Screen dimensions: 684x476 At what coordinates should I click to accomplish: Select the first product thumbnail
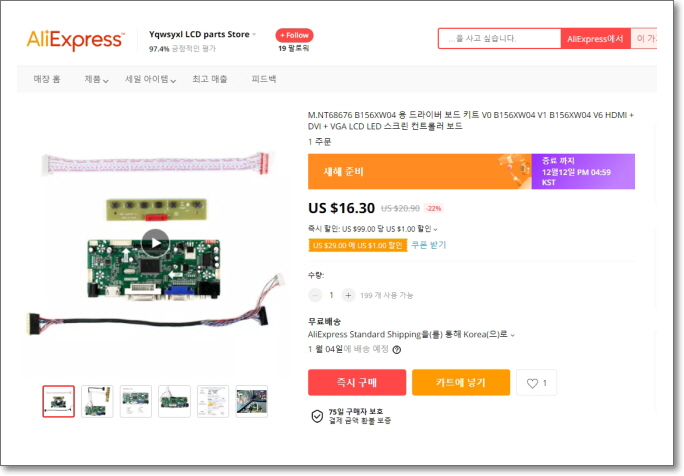pyautogui.click(x=58, y=401)
